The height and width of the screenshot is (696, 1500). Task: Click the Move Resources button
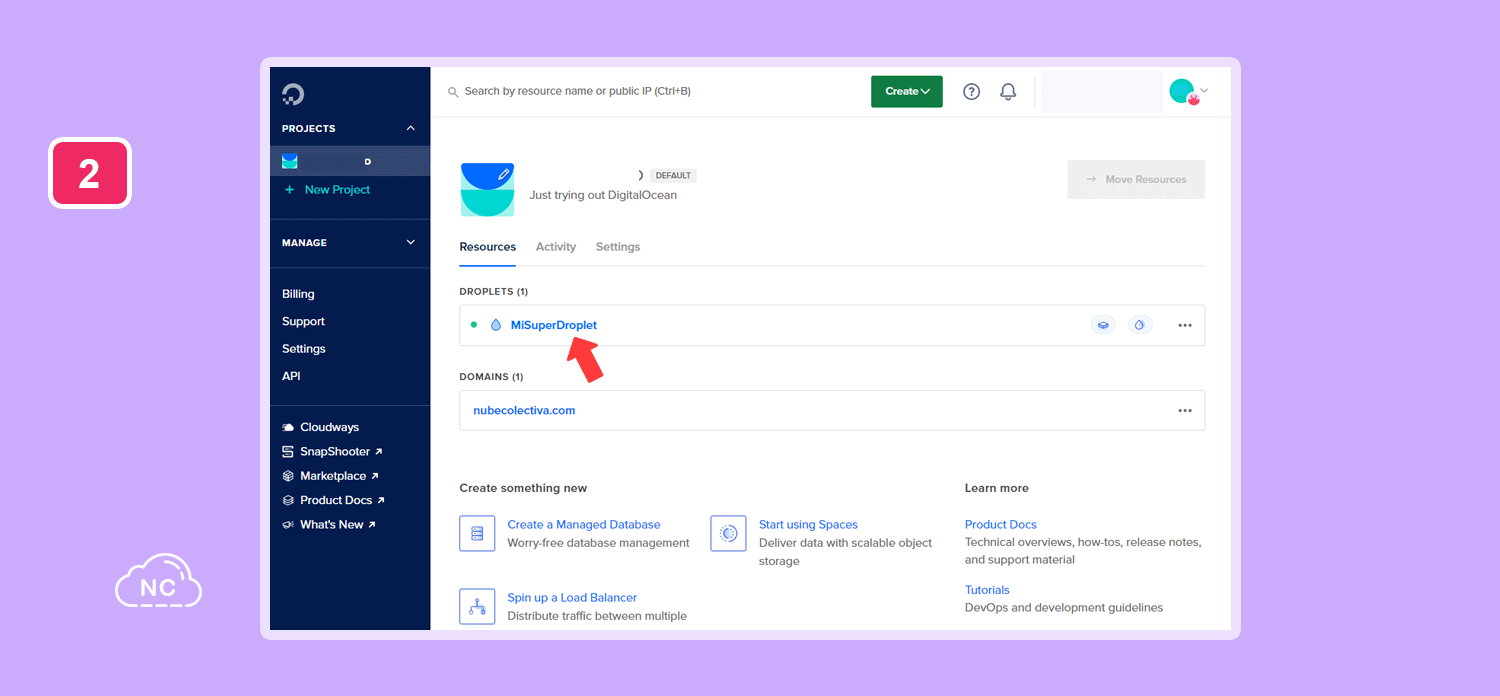coord(1136,179)
